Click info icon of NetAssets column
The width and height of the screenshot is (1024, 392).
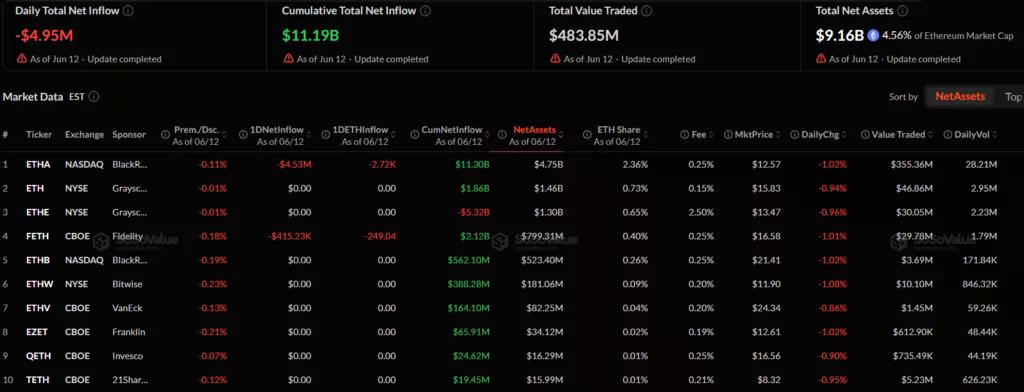502,135
